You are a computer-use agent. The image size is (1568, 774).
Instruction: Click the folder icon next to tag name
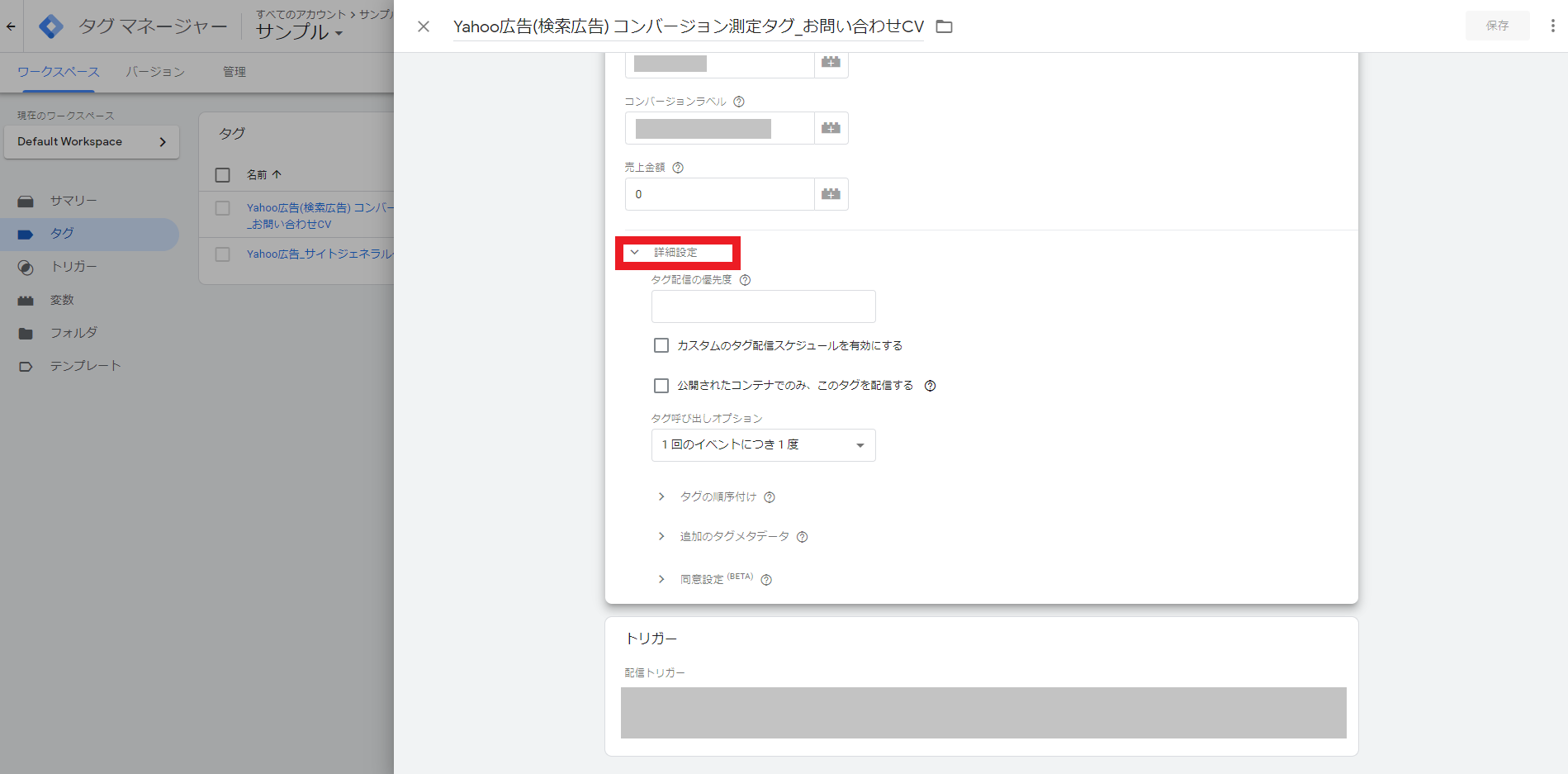944,26
